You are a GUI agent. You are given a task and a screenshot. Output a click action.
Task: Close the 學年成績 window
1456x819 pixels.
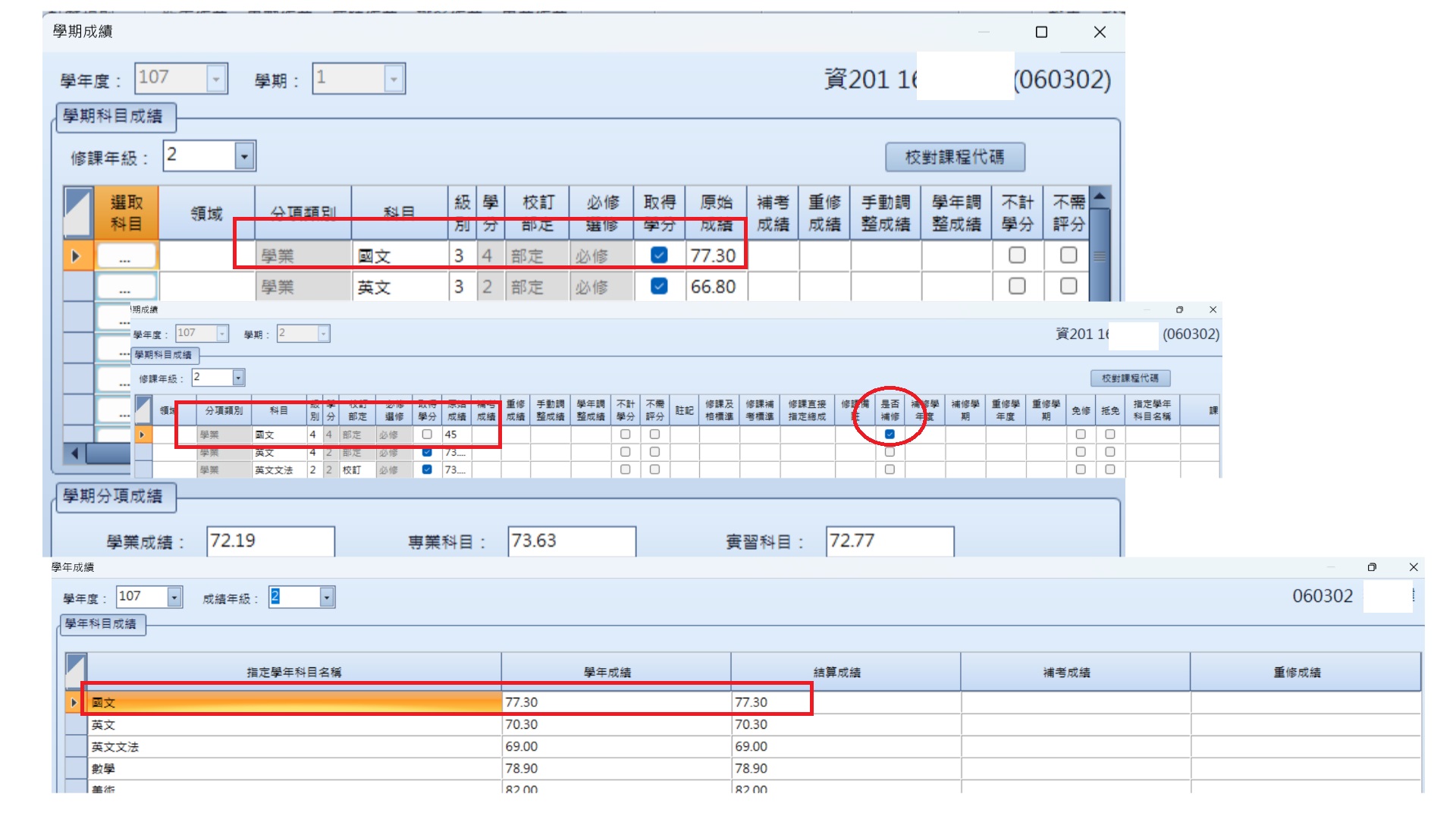point(1414,567)
